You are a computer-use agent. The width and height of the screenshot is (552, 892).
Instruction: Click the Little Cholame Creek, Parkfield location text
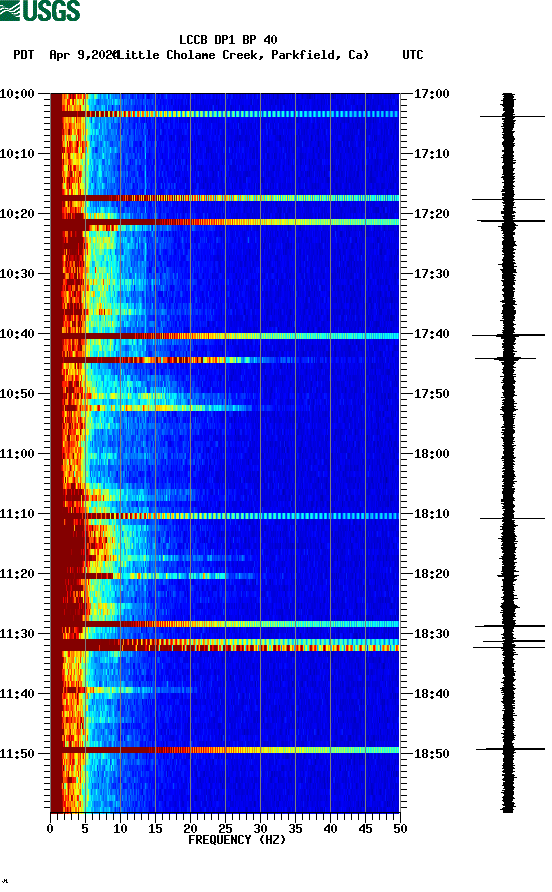coord(241,55)
